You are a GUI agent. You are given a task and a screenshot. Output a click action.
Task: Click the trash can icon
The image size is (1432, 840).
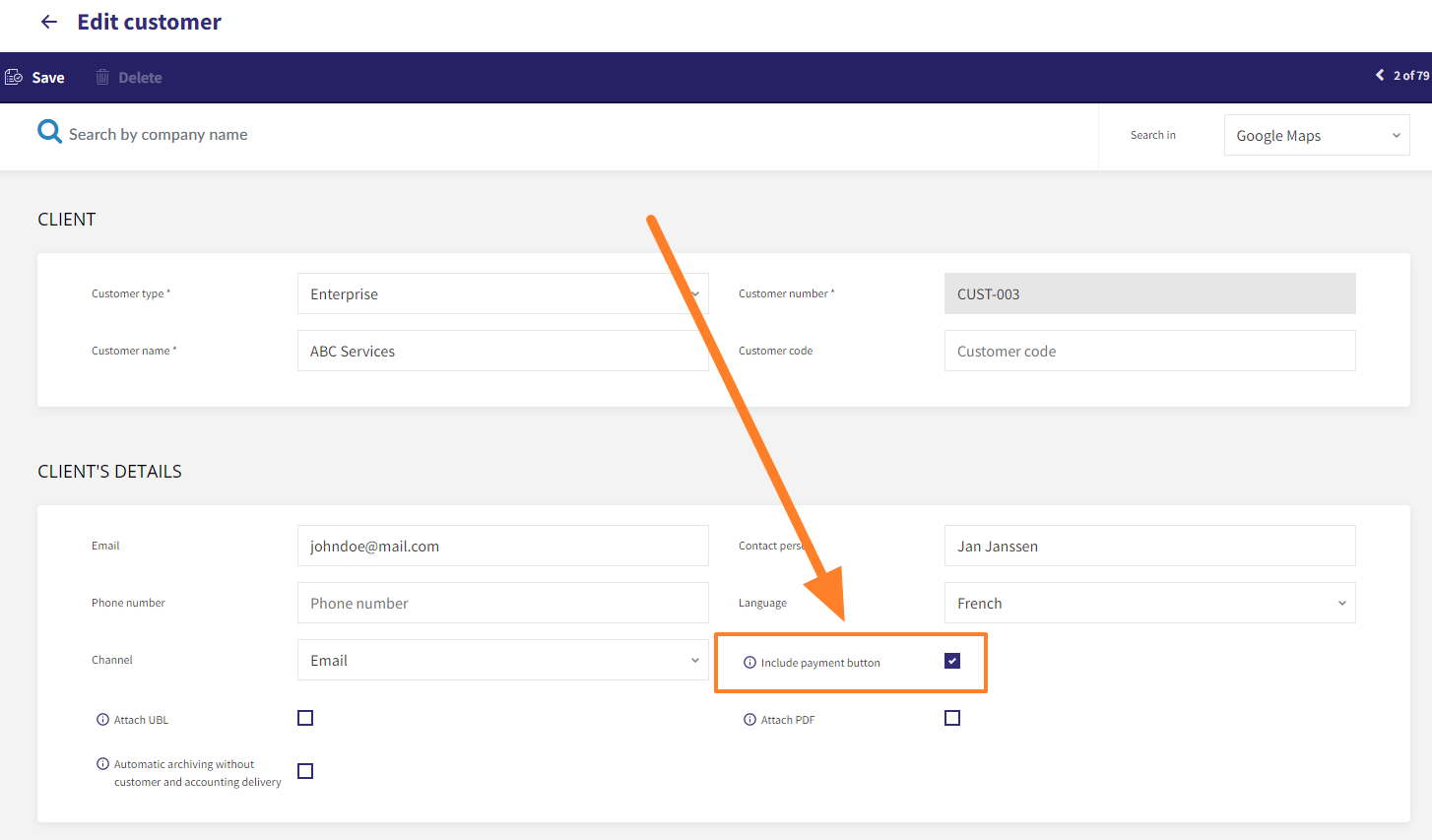click(102, 77)
